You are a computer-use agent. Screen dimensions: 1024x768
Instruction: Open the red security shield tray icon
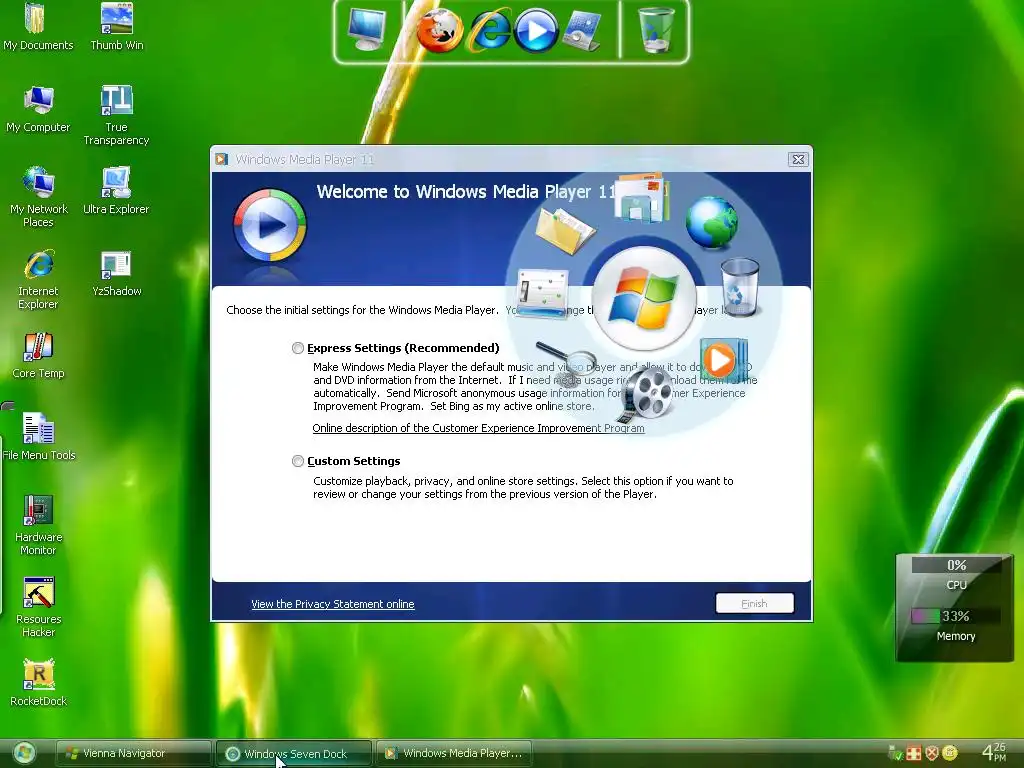(932, 753)
